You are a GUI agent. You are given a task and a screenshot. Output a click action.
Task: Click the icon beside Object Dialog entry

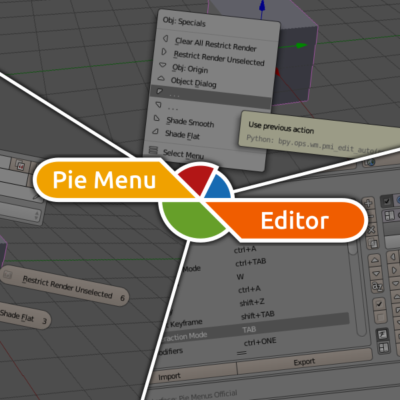pos(161,78)
